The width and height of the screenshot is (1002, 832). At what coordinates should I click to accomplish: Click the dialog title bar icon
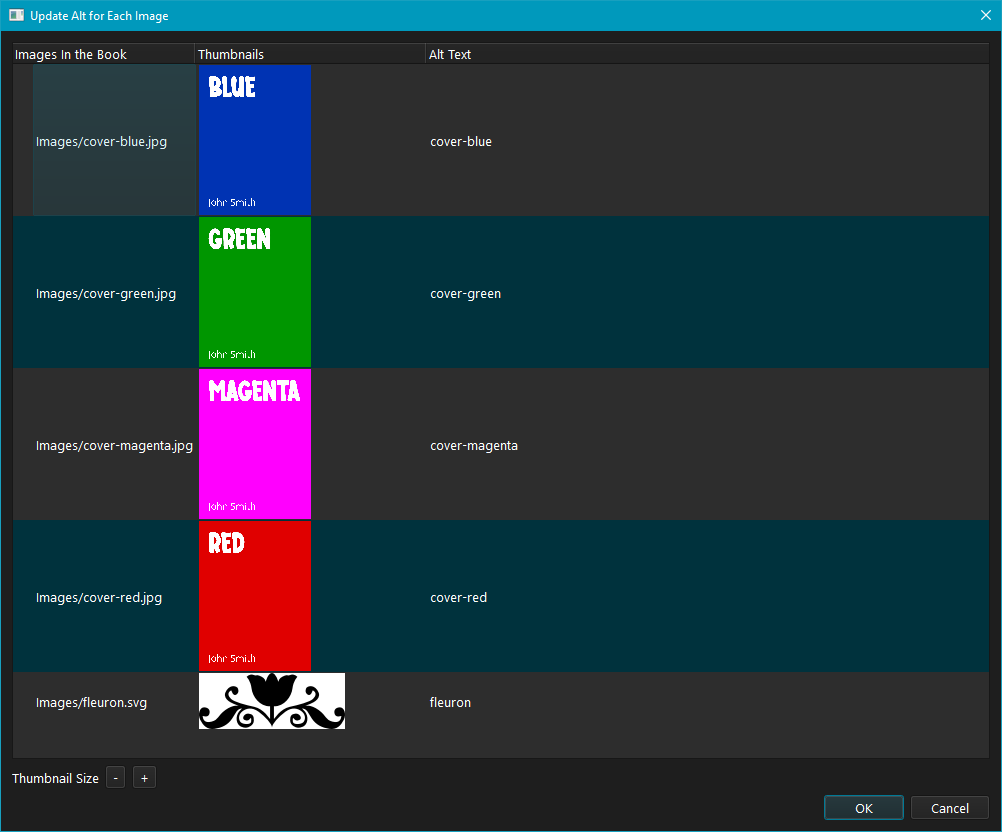[x=17, y=15]
